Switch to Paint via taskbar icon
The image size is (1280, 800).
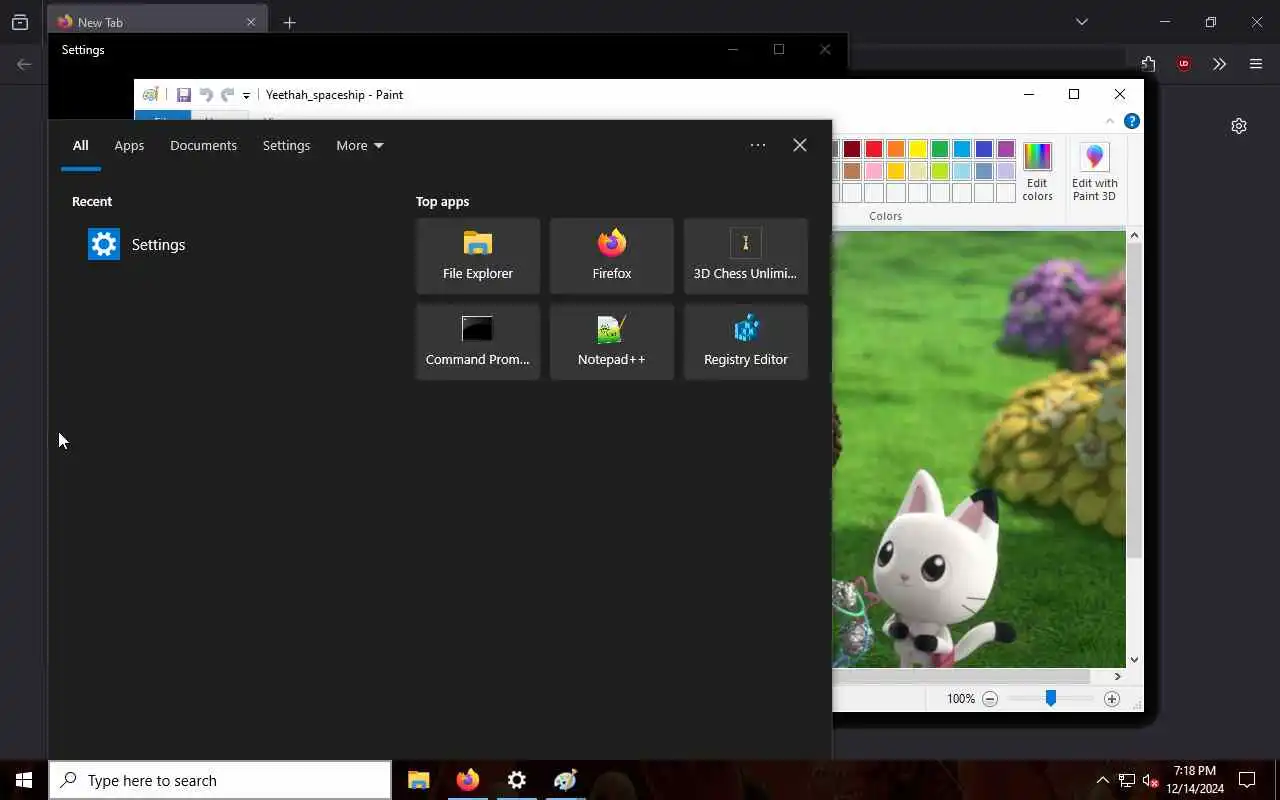(x=566, y=780)
